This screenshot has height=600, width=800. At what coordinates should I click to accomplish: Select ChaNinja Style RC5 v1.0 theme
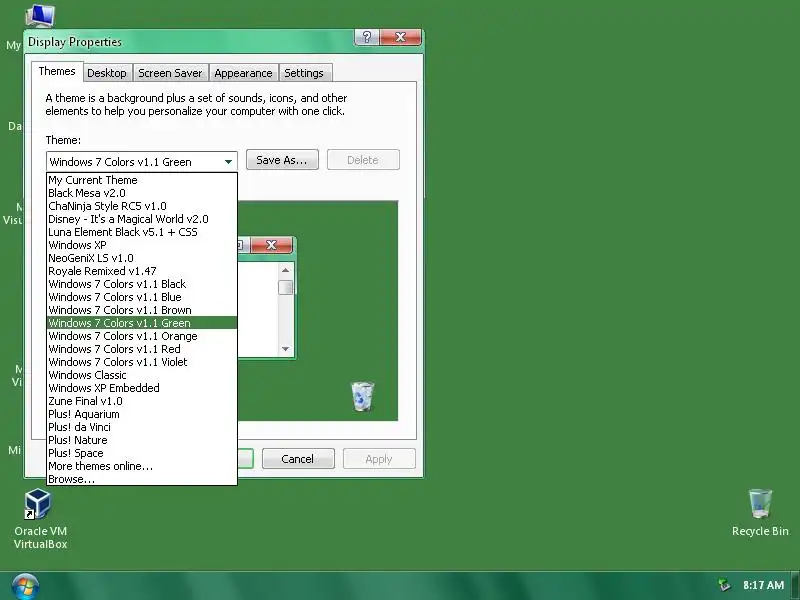pyautogui.click(x=142, y=206)
